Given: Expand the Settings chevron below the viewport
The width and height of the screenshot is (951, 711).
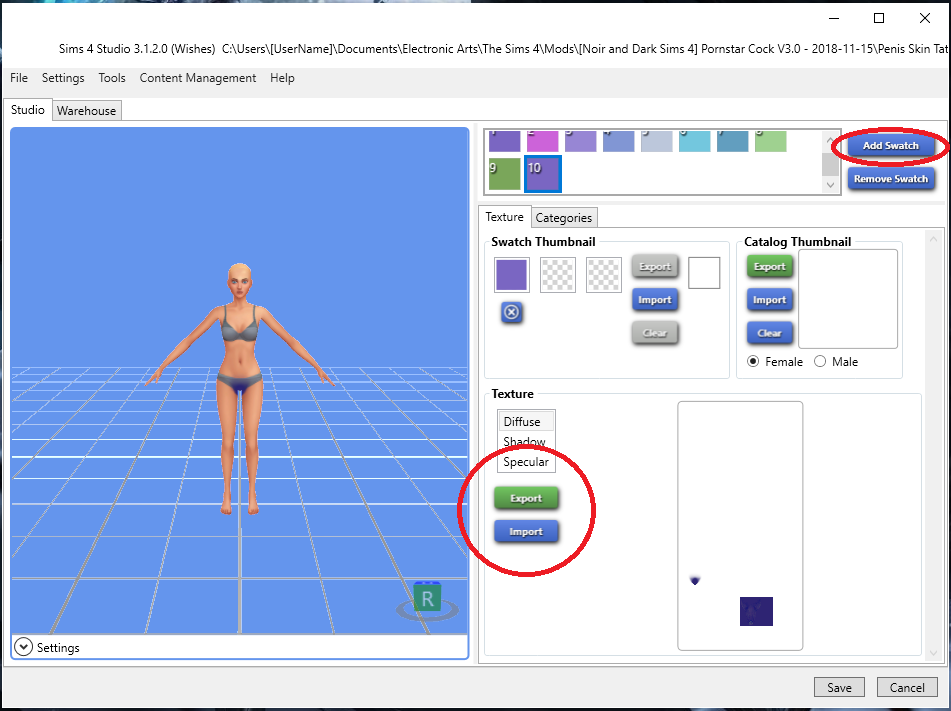Looking at the screenshot, I should (x=23, y=647).
